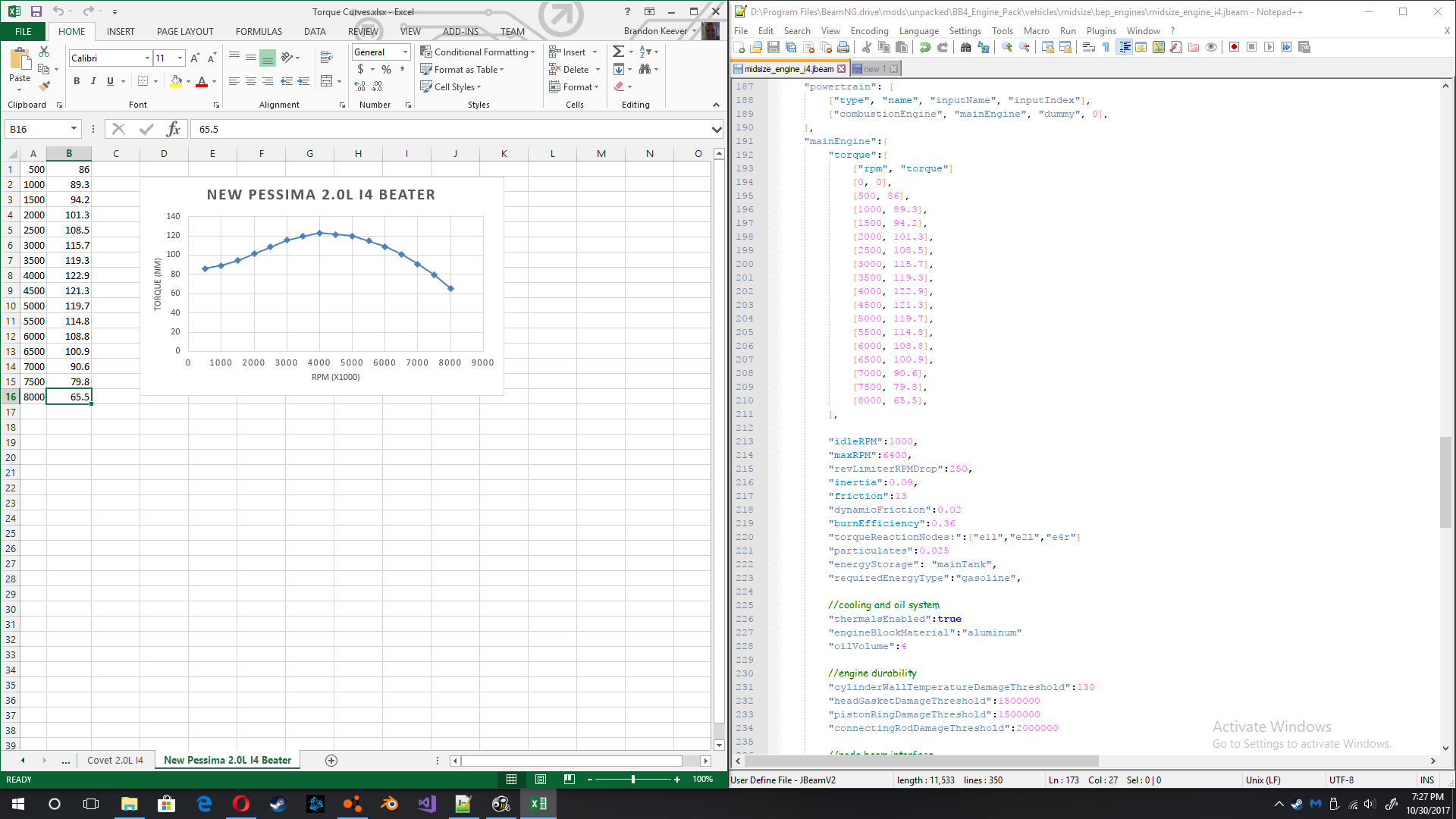The image size is (1456, 819).
Task: Click the Increase Font Size icon
Action: [195, 58]
